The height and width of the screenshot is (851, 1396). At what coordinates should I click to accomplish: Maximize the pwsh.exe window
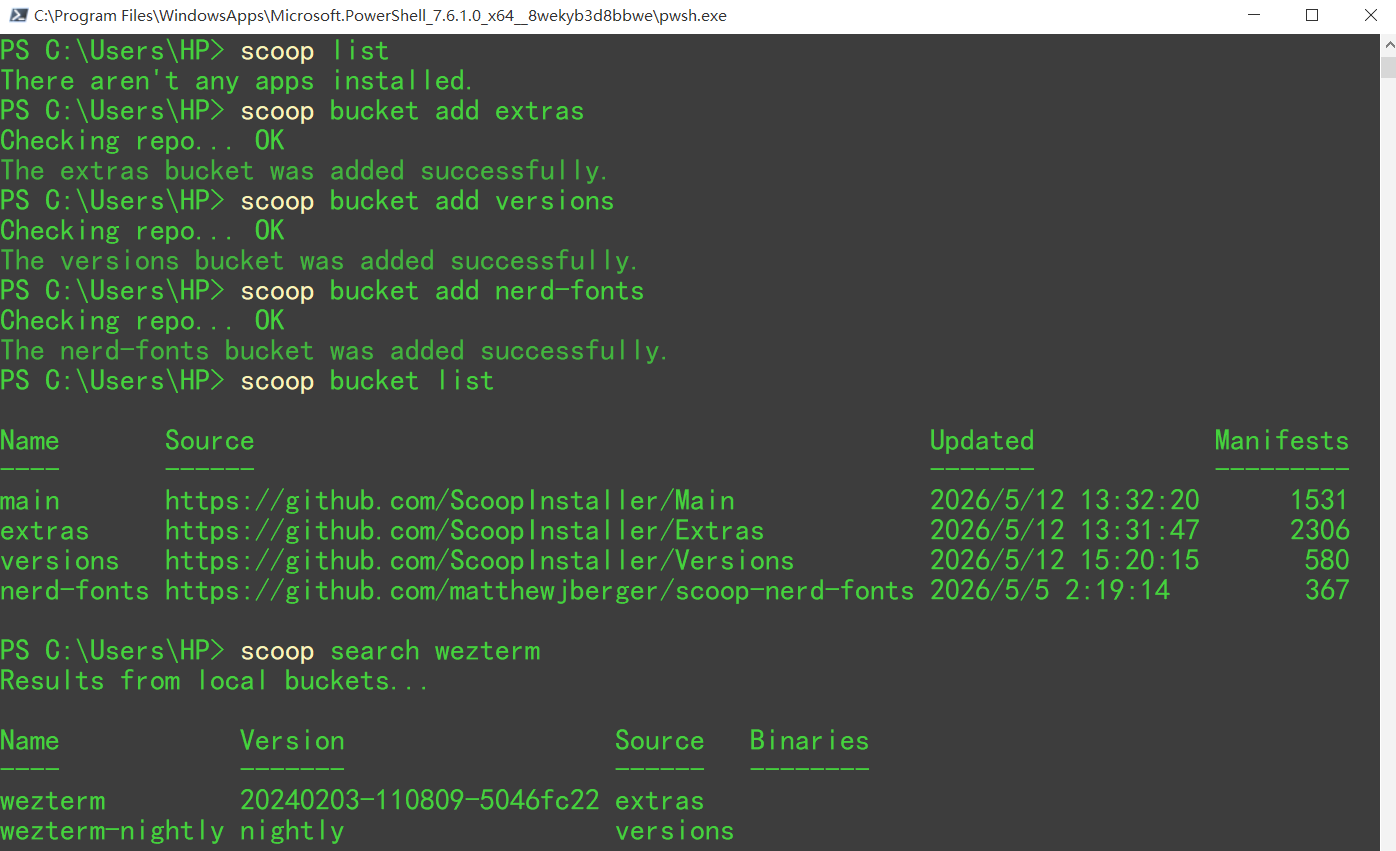point(1312,16)
